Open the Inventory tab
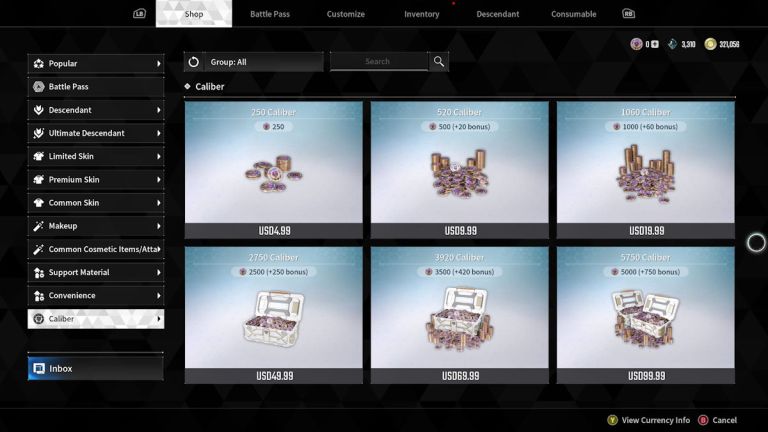 422,14
